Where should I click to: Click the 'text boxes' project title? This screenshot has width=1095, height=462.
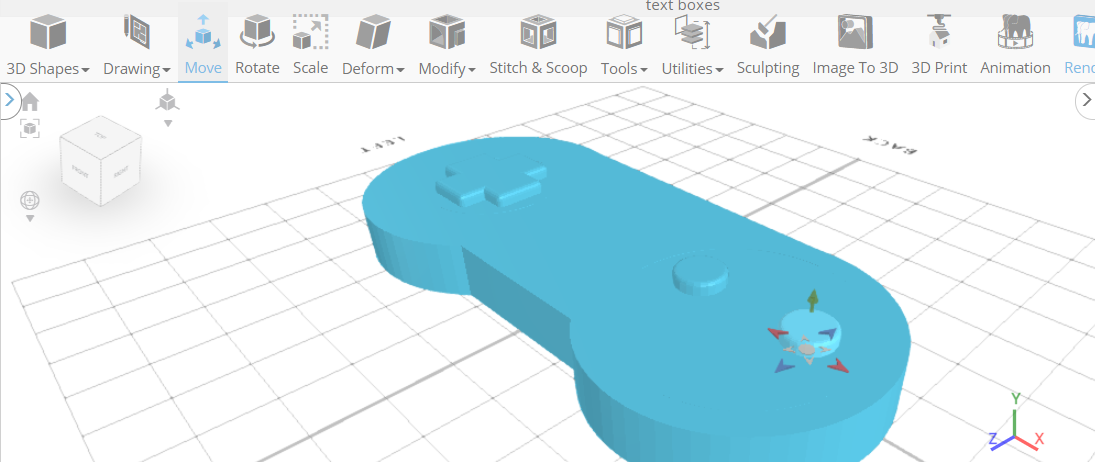tap(682, 6)
